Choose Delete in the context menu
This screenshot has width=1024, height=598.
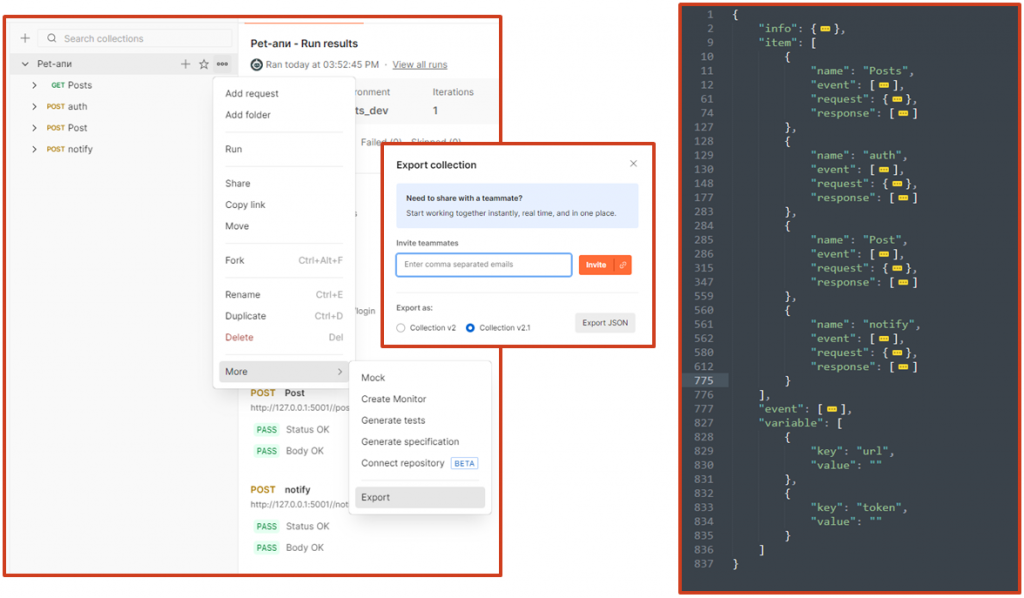tap(284, 338)
